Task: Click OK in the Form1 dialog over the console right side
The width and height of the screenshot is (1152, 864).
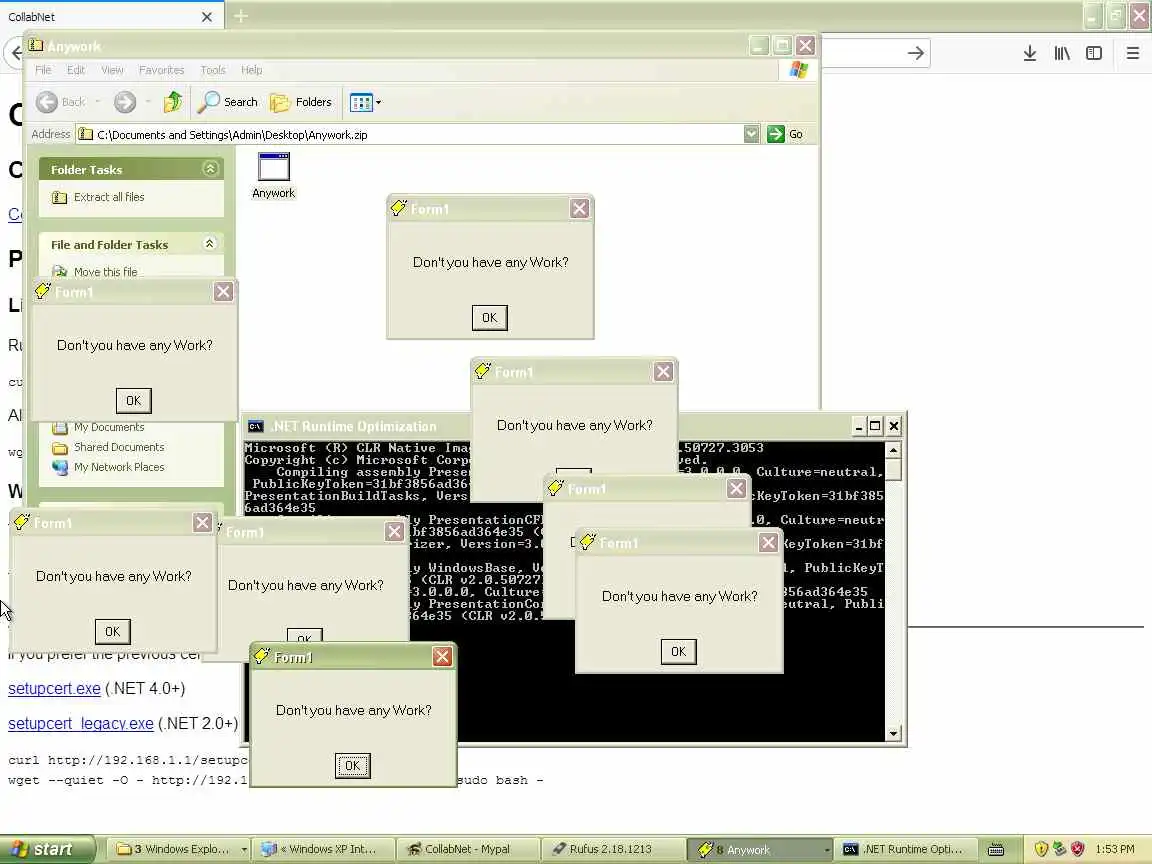Action: coord(678,651)
